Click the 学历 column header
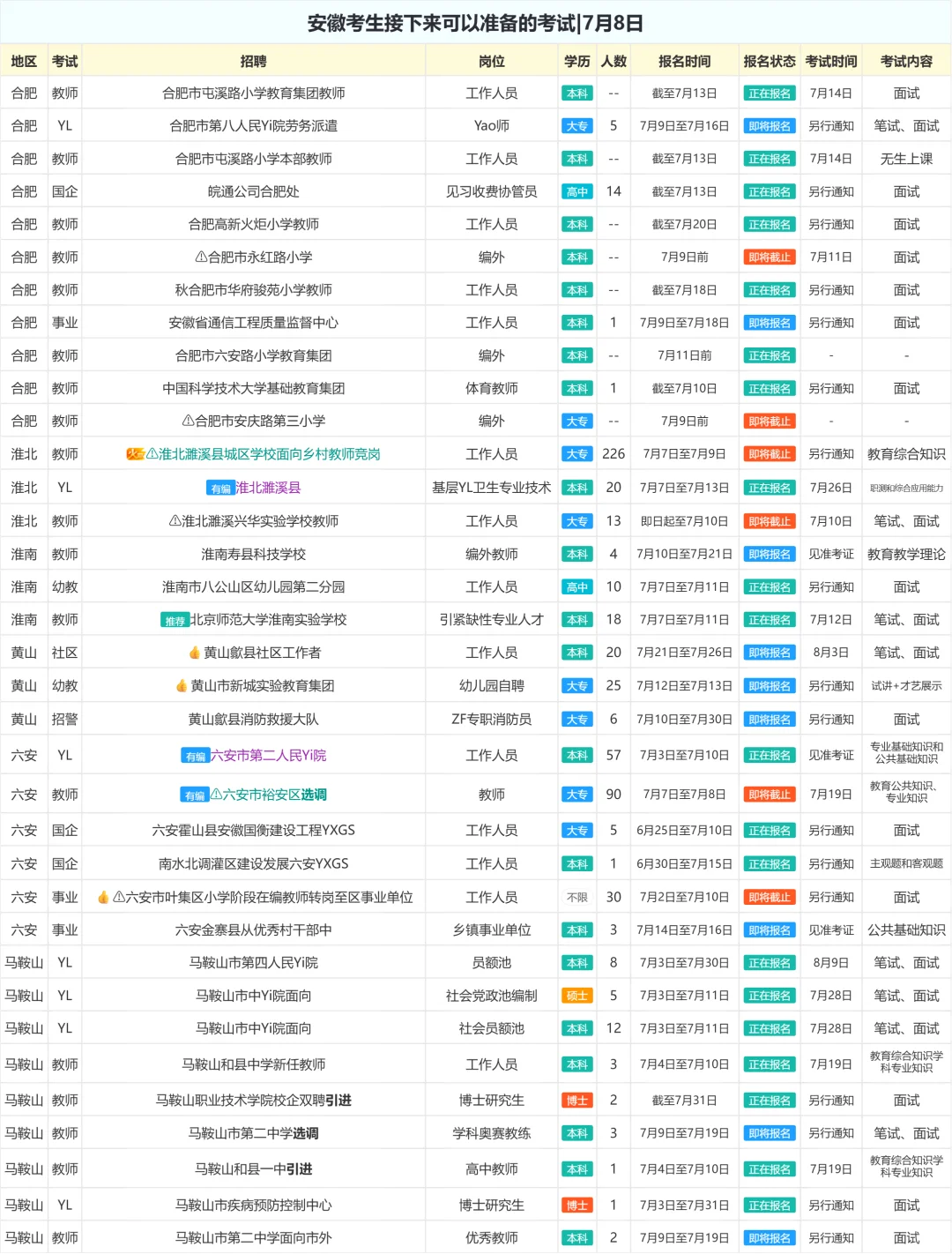 577,61
